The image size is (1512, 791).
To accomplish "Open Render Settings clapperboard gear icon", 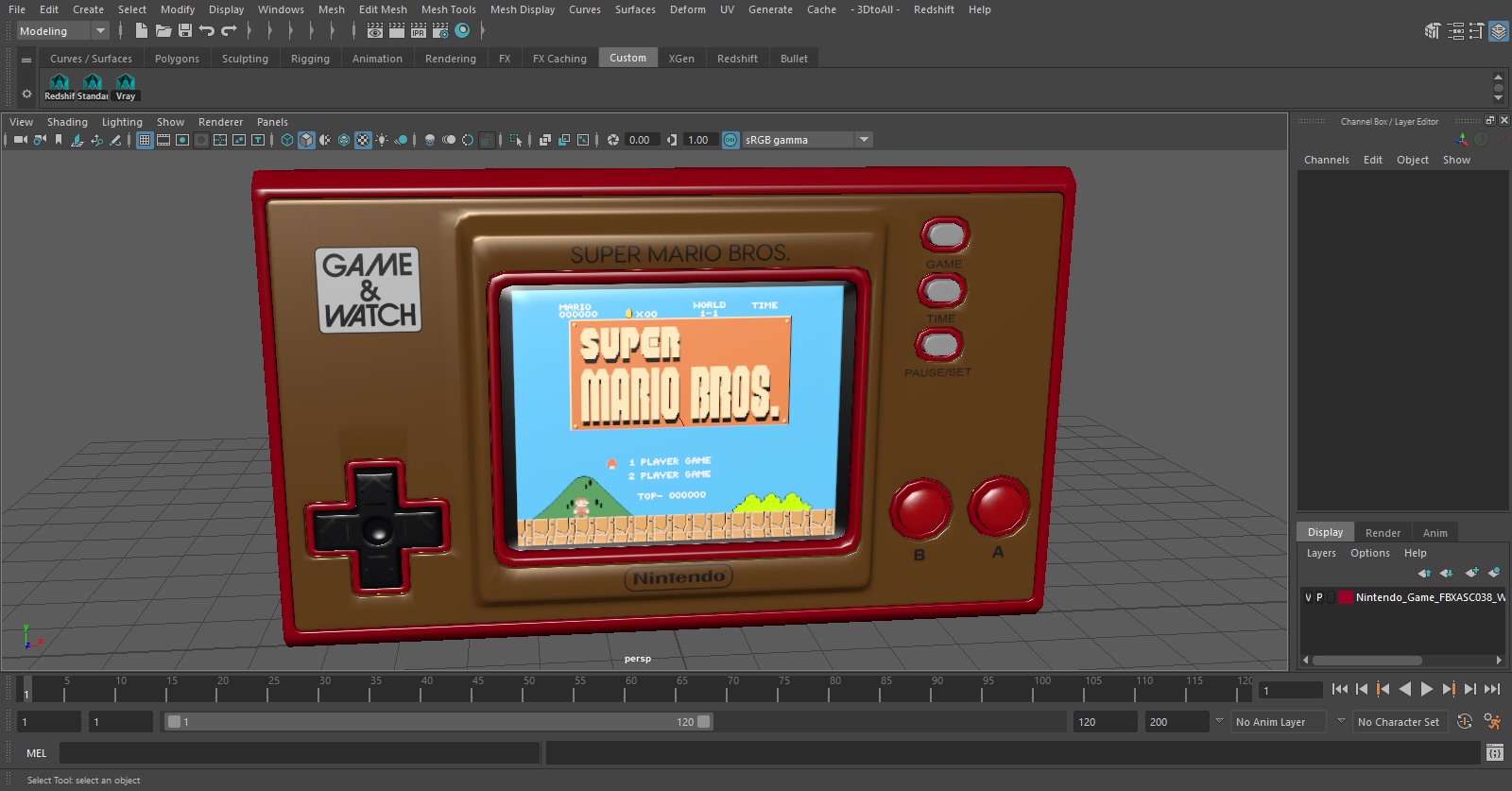I will pos(440,30).
